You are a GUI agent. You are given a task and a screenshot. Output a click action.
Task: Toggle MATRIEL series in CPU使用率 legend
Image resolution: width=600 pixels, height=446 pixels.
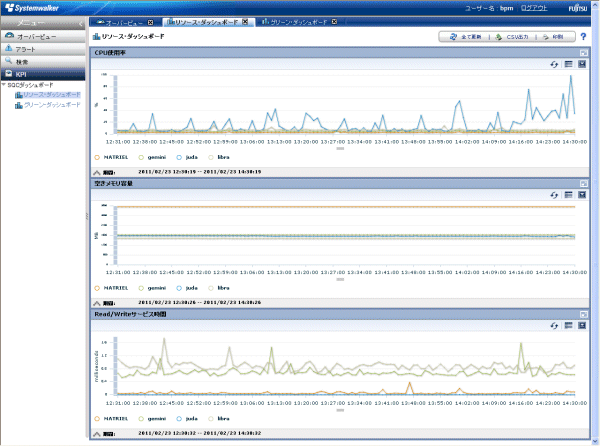(x=96, y=157)
